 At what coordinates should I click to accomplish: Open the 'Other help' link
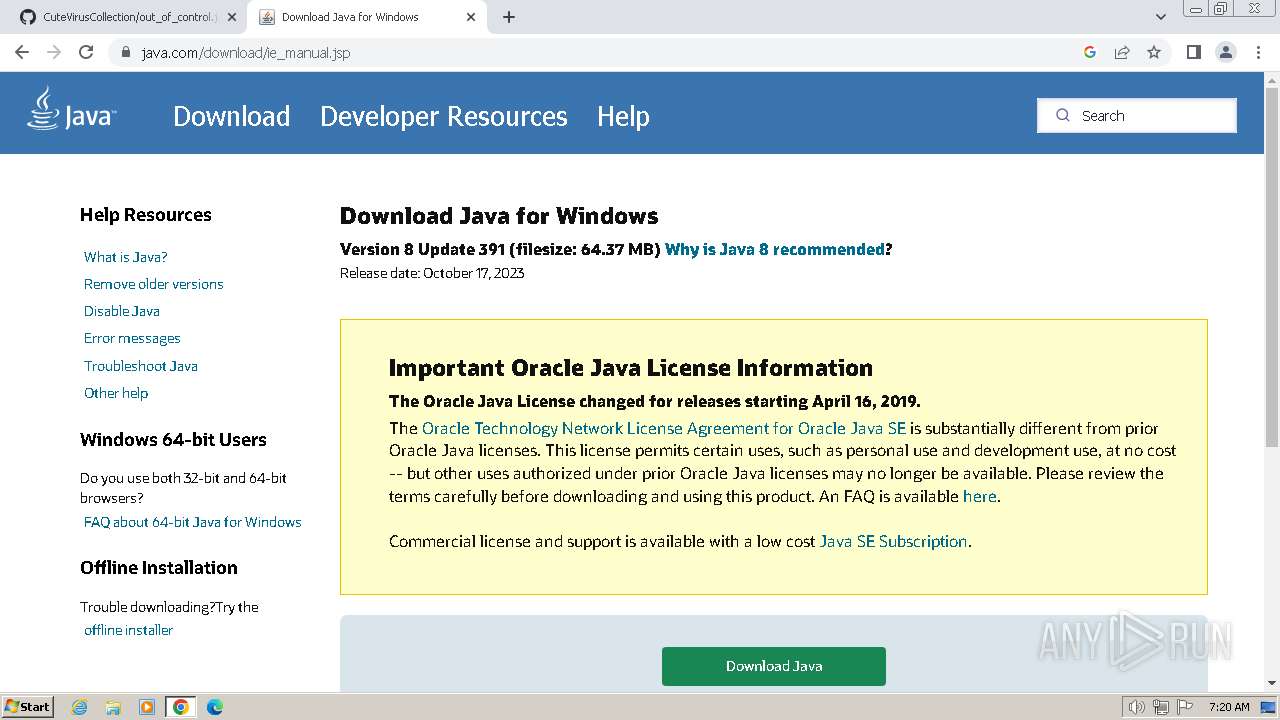click(116, 393)
